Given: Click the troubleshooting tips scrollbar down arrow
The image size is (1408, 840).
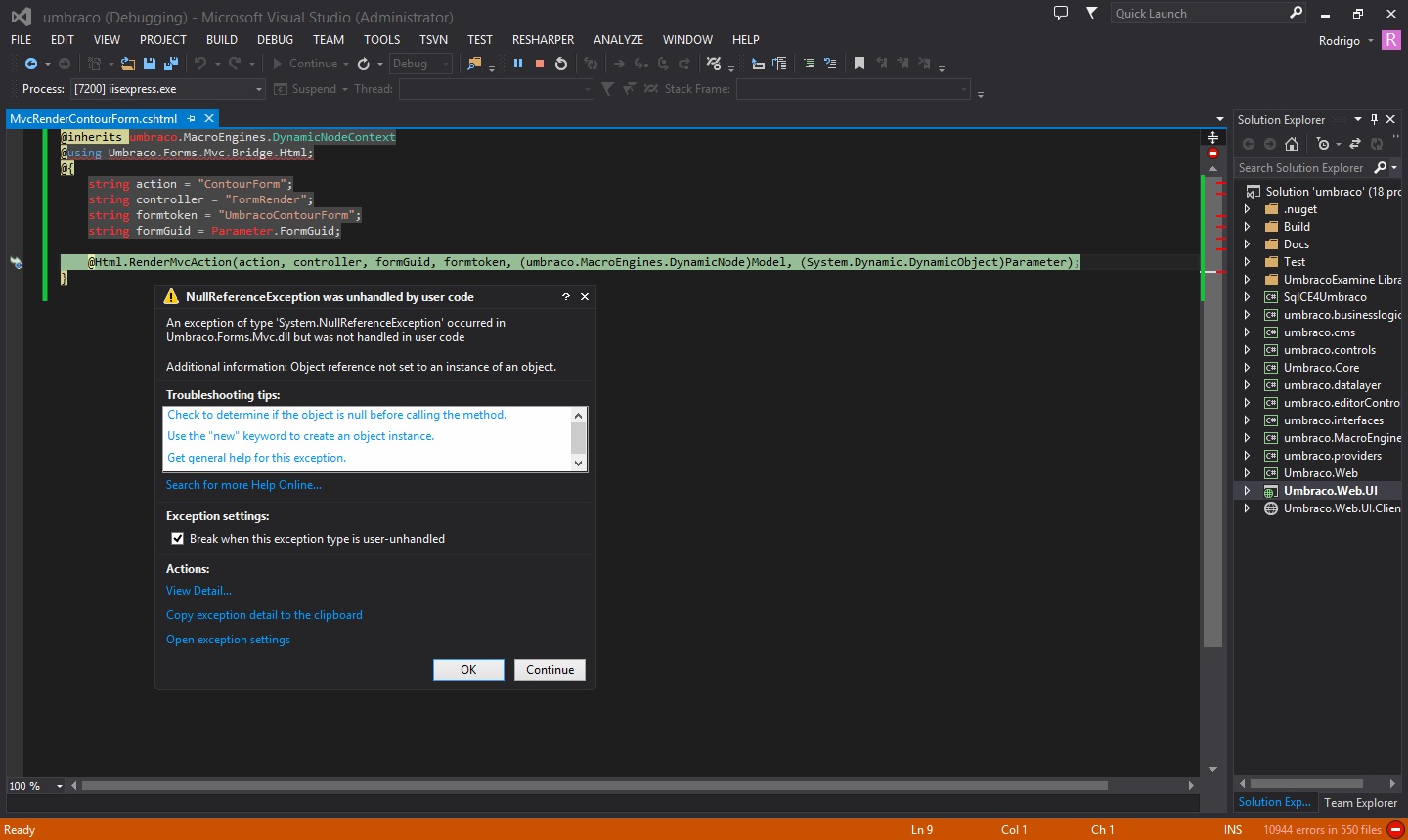Looking at the screenshot, I should [x=578, y=463].
